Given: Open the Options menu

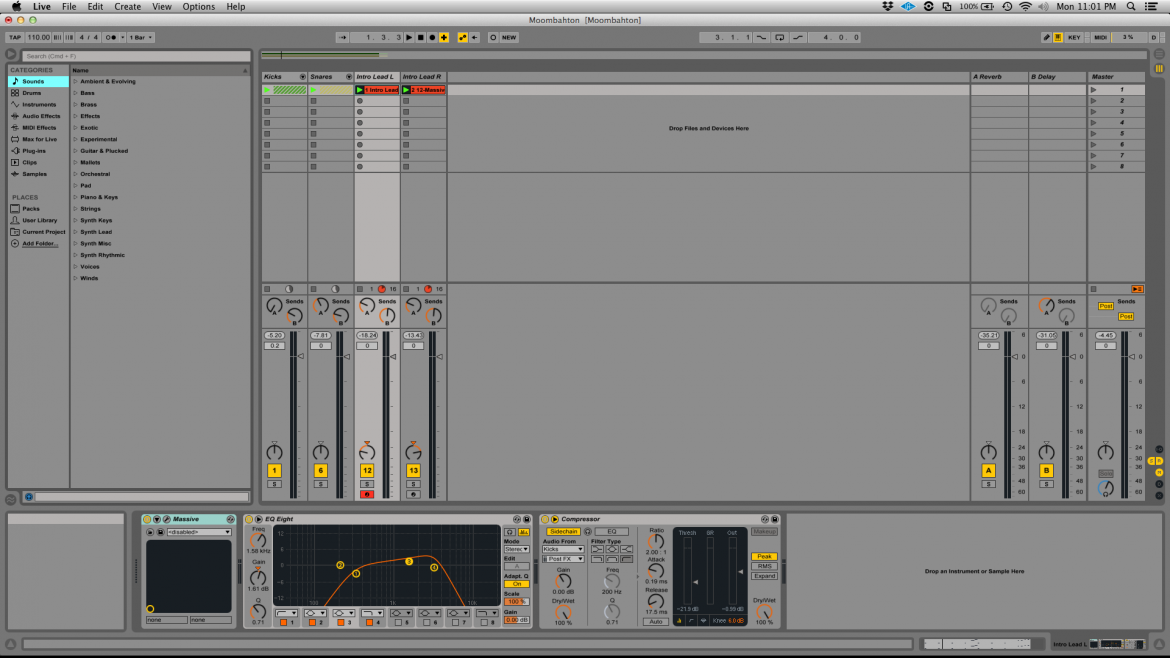Looking at the screenshot, I should click(x=198, y=7).
